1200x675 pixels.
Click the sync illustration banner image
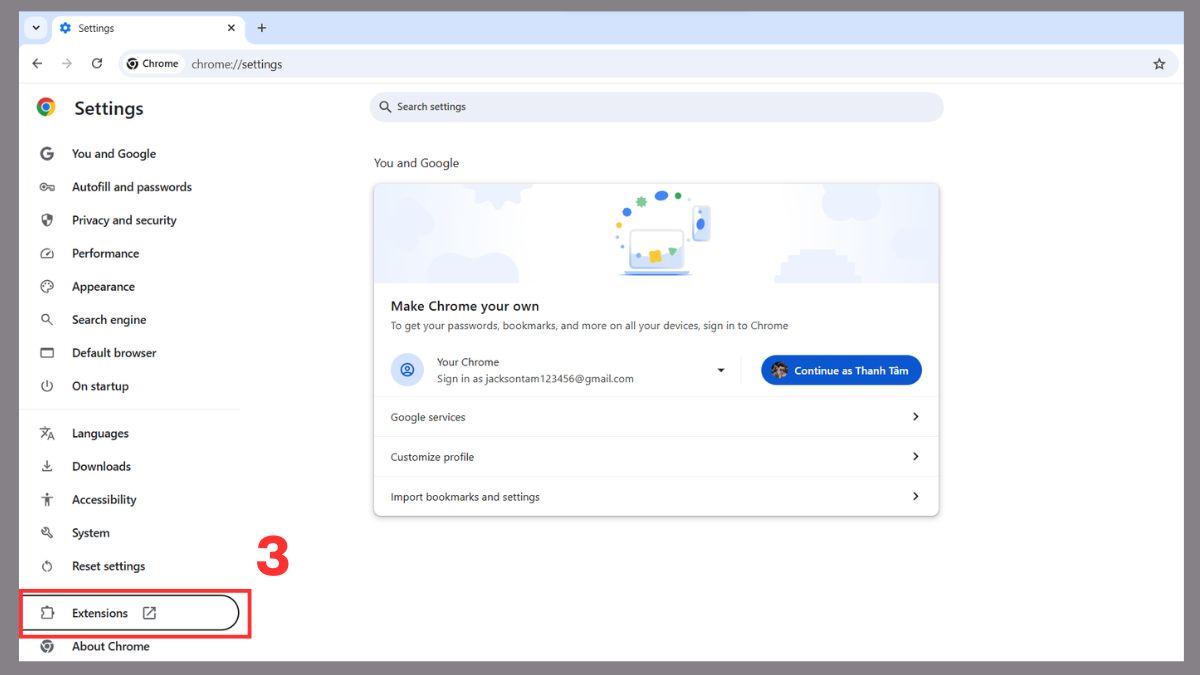[x=656, y=234]
